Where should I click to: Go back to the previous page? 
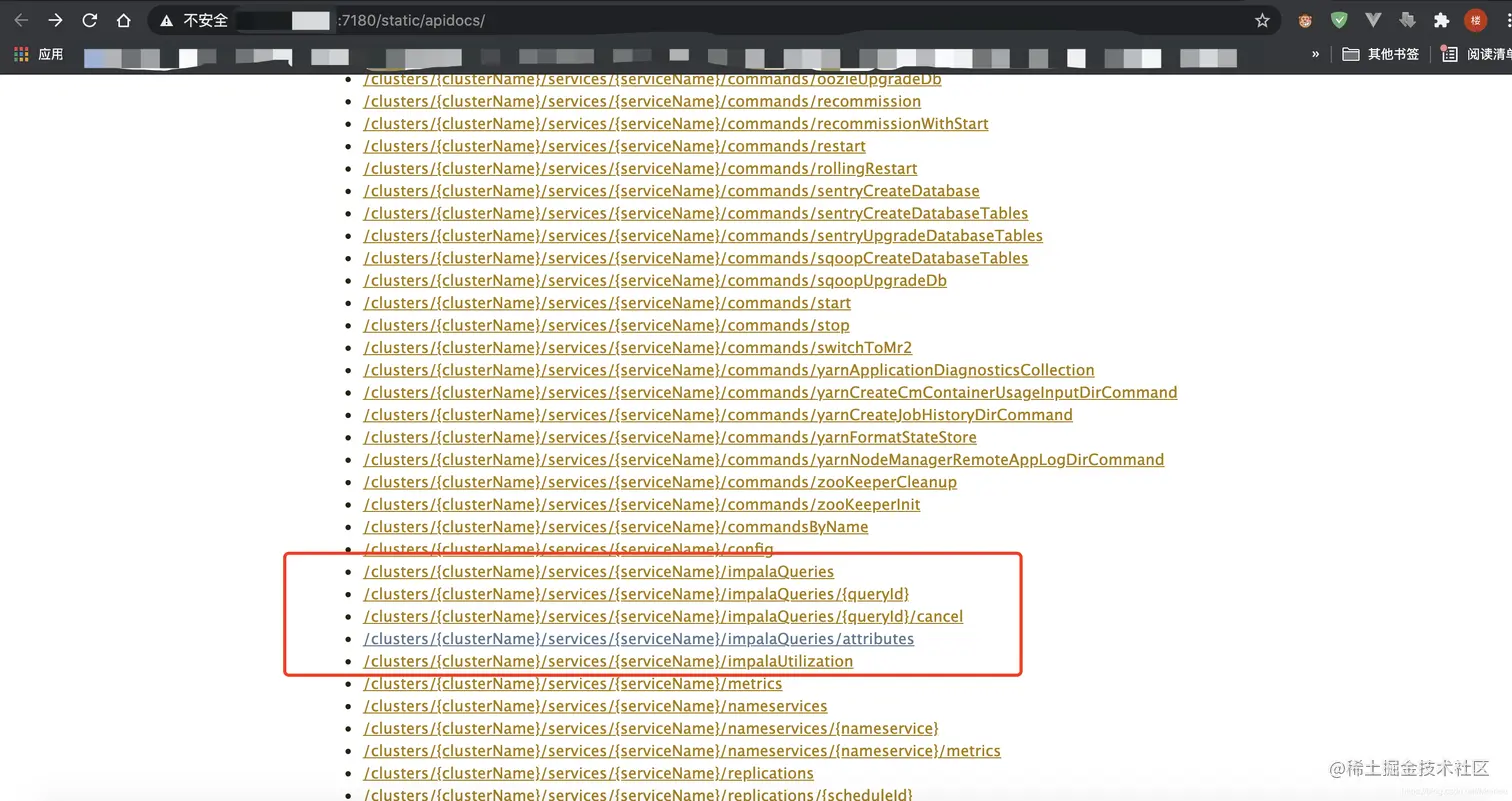point(21,20)
